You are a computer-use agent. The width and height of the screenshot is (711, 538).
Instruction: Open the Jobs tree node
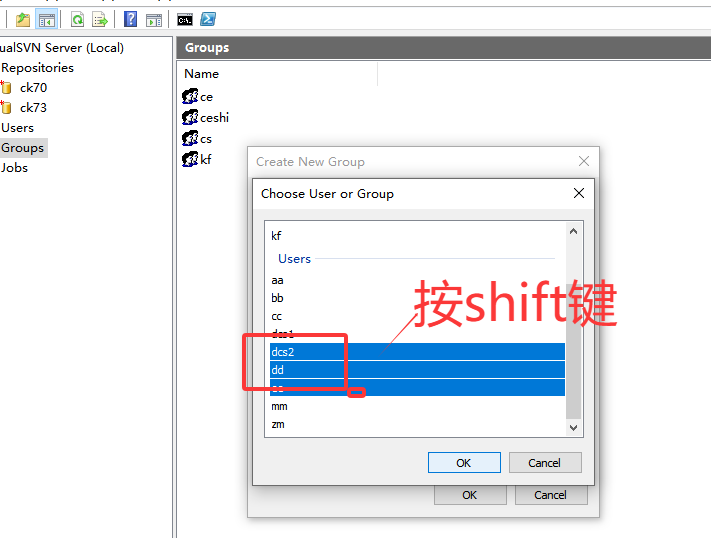(14, 168)
